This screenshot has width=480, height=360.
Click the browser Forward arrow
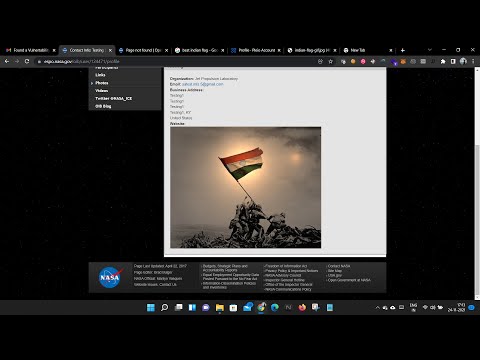tap(17, 61)
